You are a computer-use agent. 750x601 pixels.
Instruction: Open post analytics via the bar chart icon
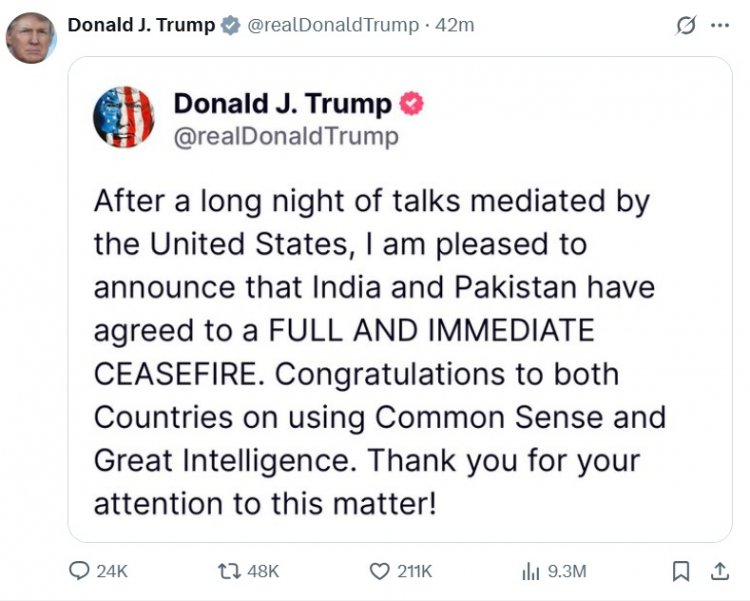531,571
